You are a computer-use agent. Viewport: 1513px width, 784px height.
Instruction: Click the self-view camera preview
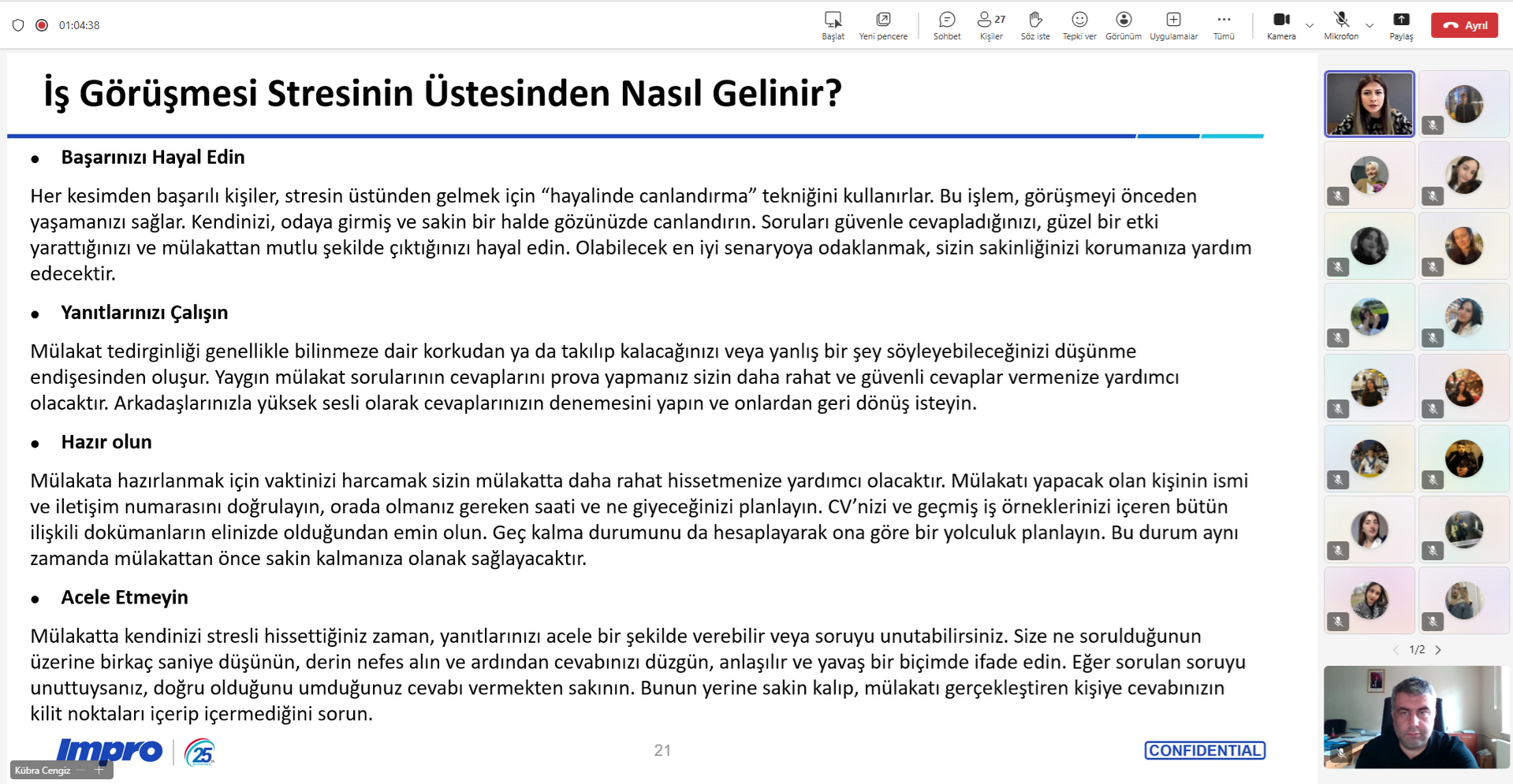click(1417, 717)
